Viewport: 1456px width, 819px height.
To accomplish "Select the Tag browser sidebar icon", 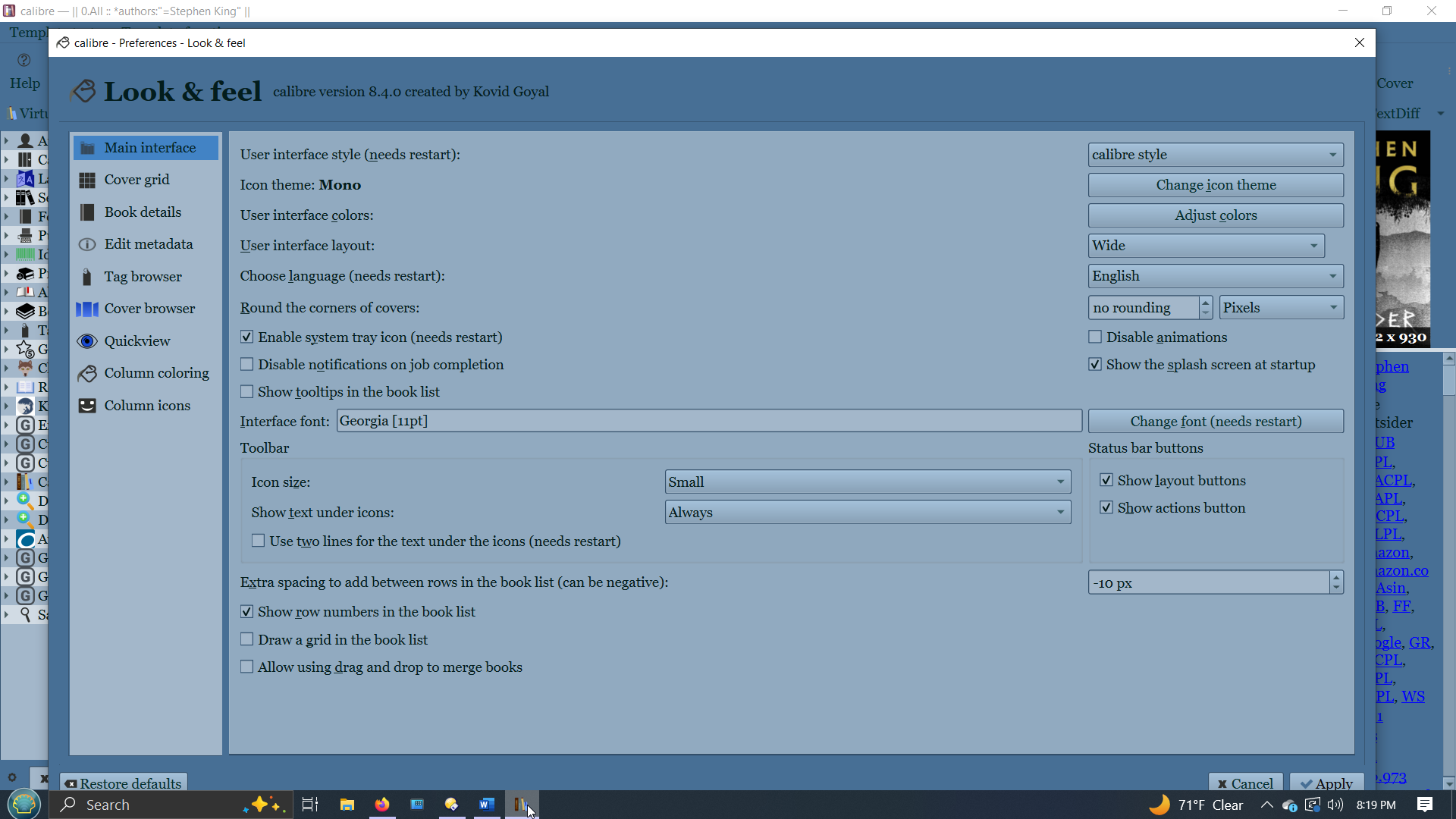I will (87, 277).
